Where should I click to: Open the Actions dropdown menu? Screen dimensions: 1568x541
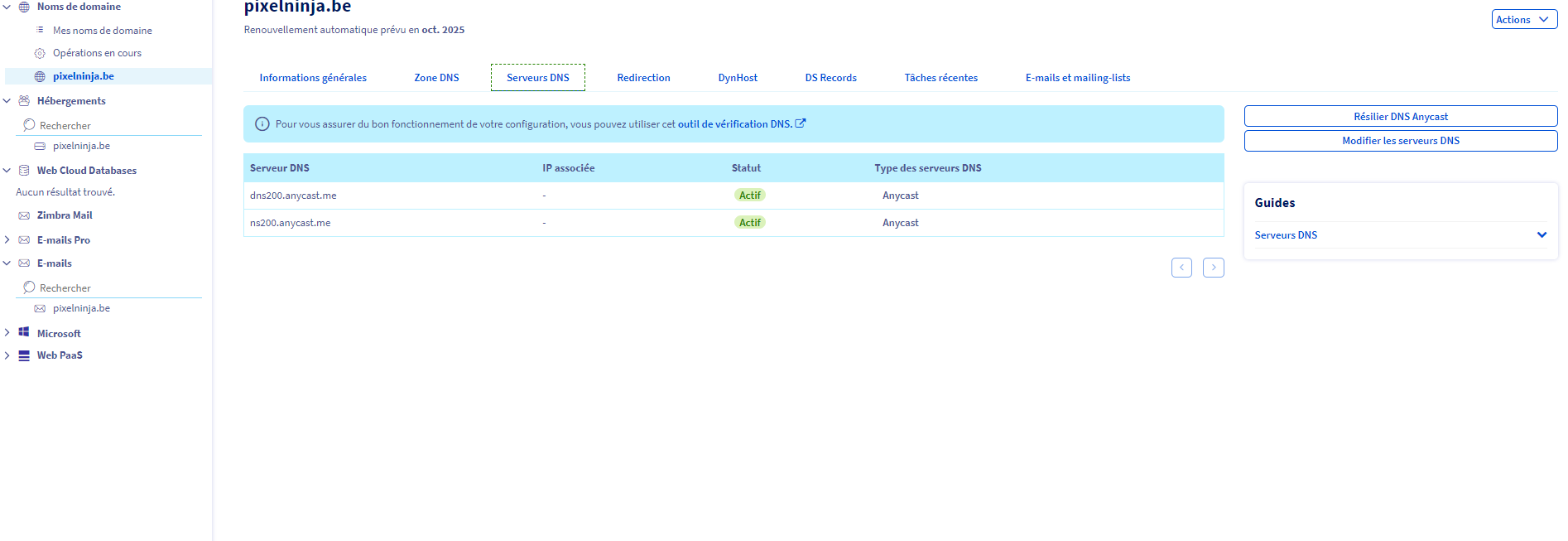(1523, 20)
